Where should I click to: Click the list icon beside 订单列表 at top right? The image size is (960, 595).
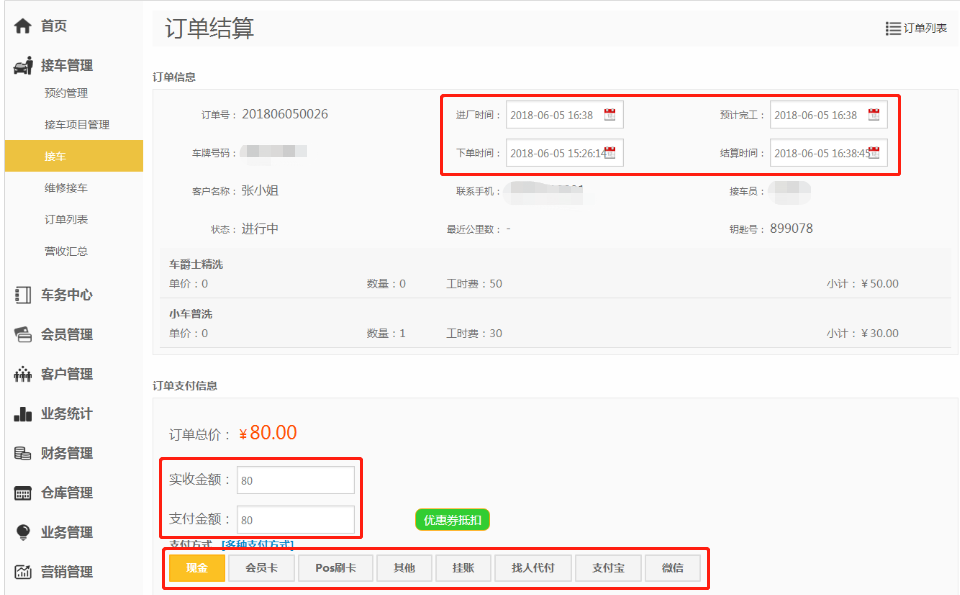coord(893,29)
